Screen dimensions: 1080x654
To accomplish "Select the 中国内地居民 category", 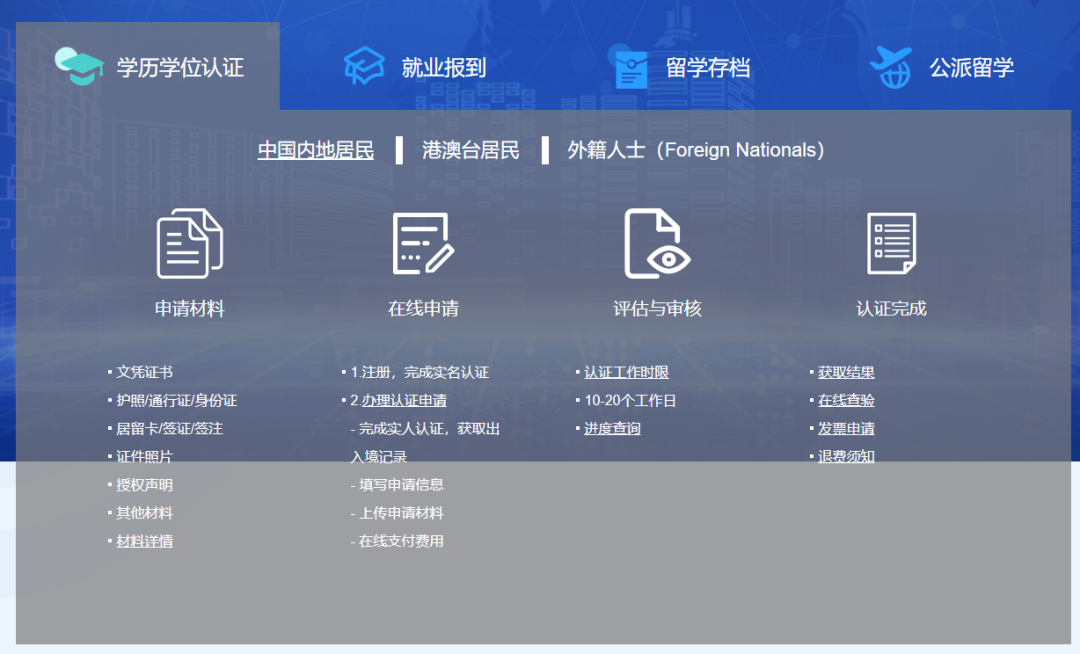I will (x=315, y=150).
